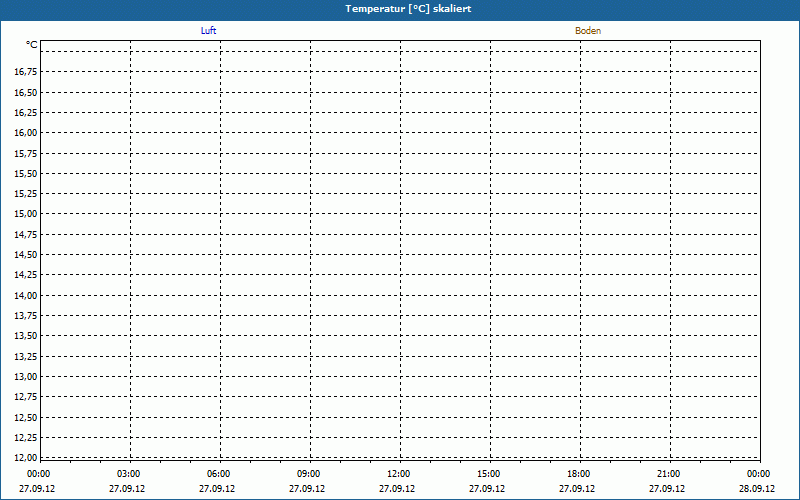Select the 15,00 y-axis value

point(26,214)
